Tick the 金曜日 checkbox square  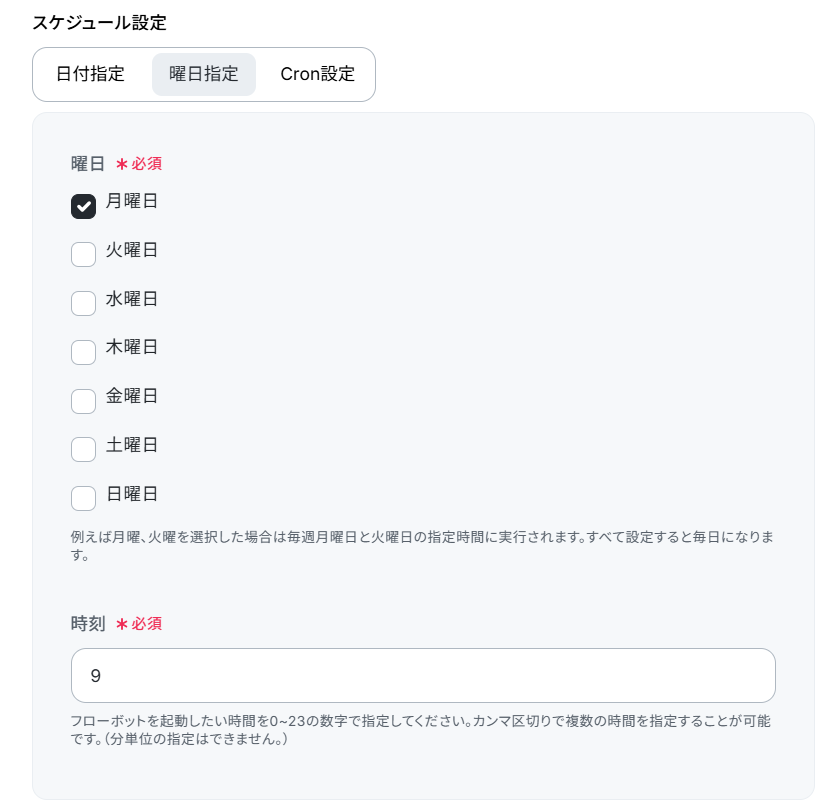83,401
